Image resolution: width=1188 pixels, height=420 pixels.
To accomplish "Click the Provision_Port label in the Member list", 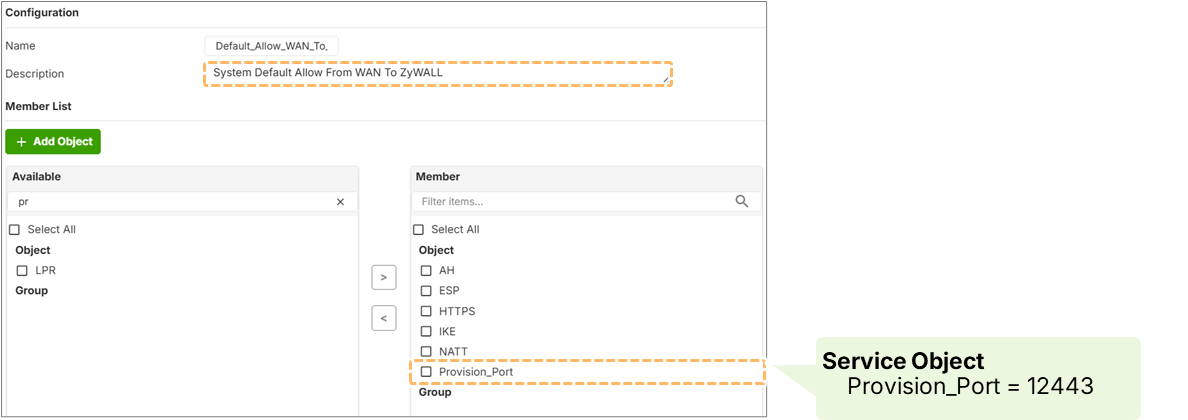I will pyautogui.click(x=476, y=372).
